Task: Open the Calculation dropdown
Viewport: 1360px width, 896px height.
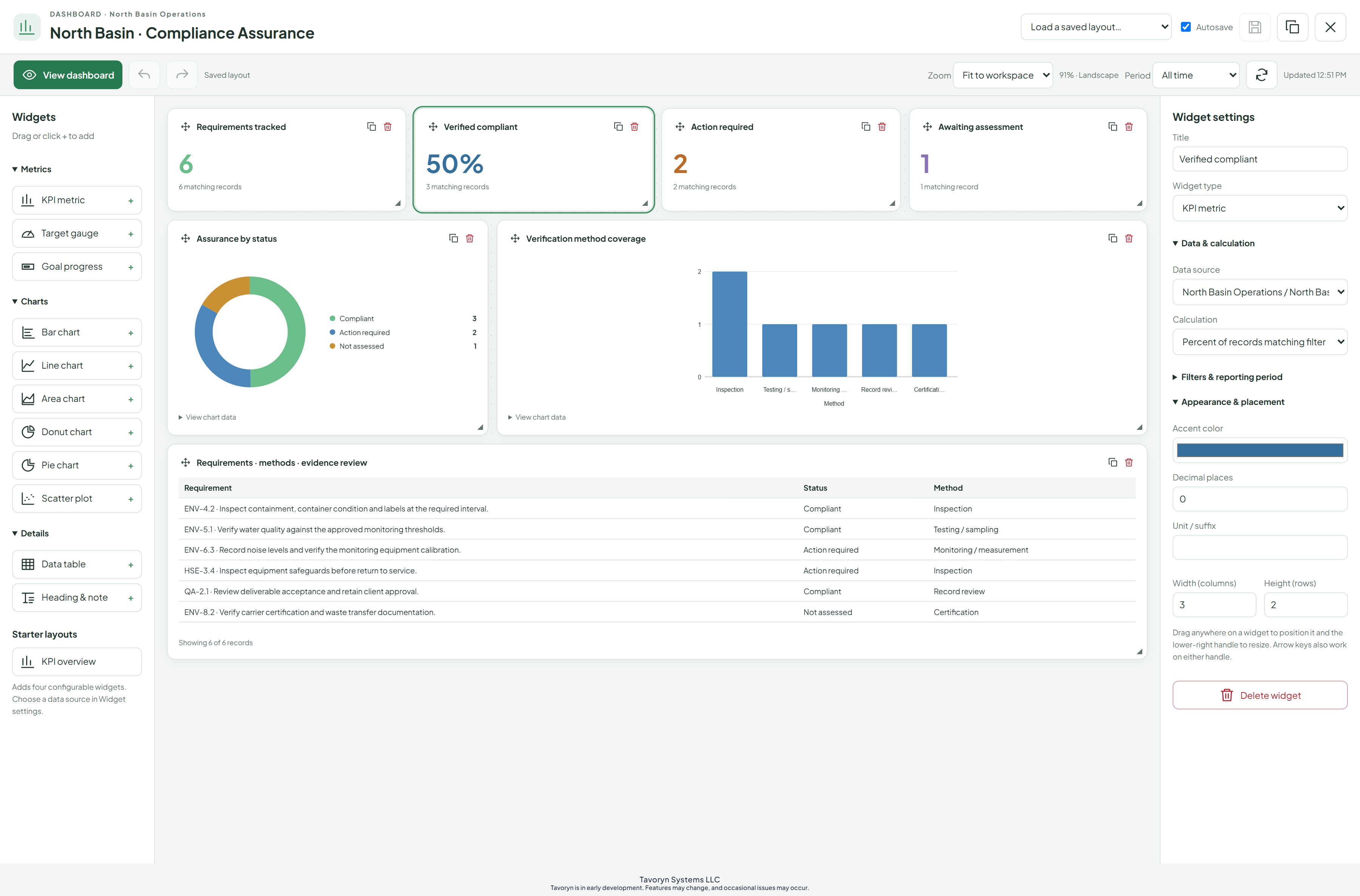Action: coord(1260,342)
